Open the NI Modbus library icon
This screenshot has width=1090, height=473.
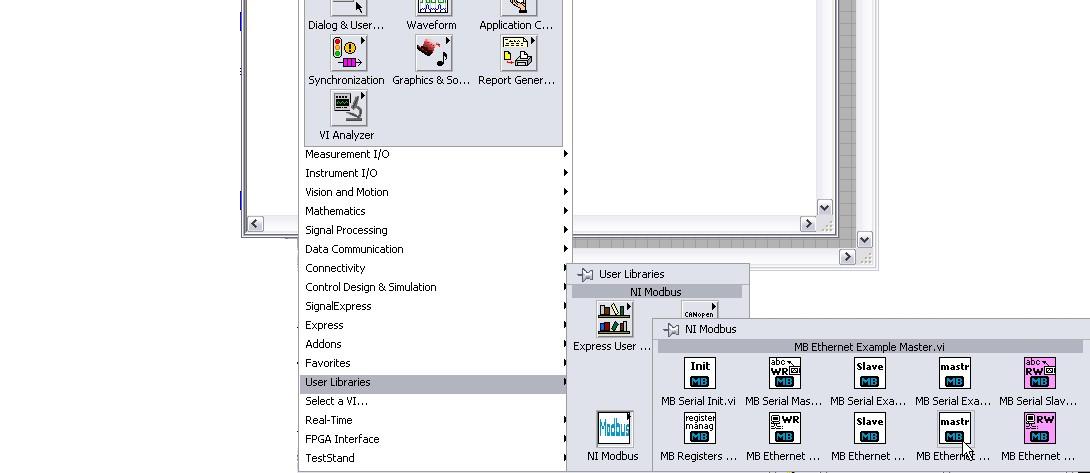point(615,428)
